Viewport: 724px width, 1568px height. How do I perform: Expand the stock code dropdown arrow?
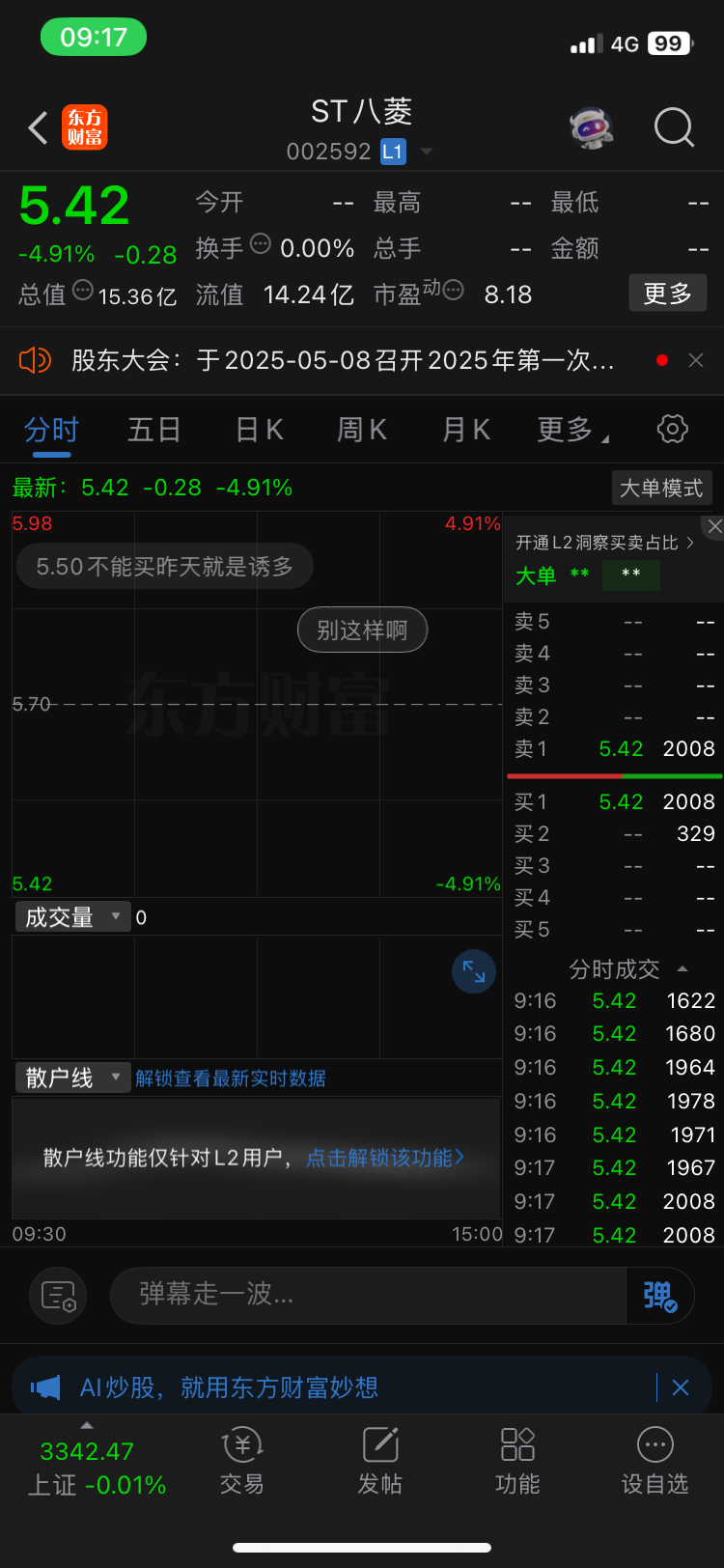tap(427, 152)
